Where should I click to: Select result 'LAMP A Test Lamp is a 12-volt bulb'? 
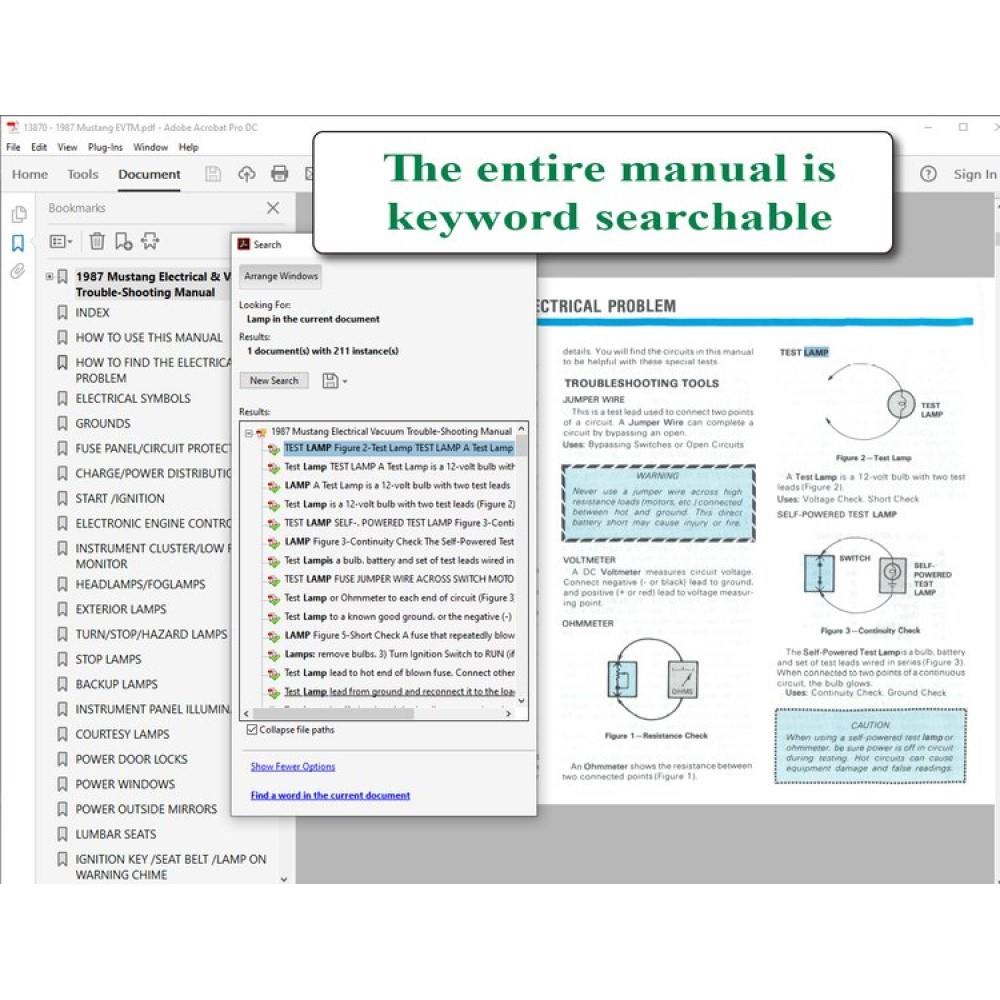coord(397,485)
